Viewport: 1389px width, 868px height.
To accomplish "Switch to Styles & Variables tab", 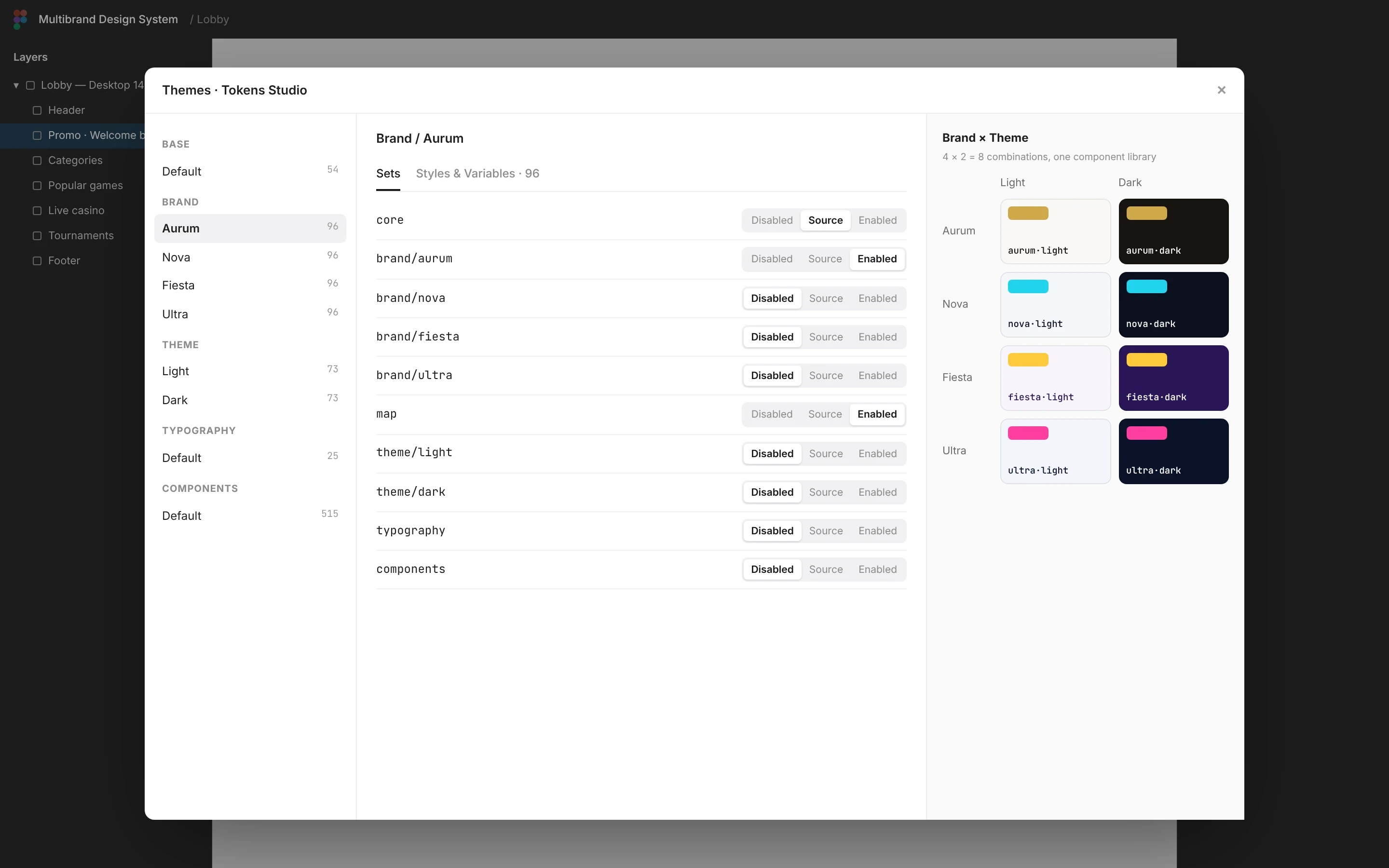I will pyautogui.click(x=477, y=174).
